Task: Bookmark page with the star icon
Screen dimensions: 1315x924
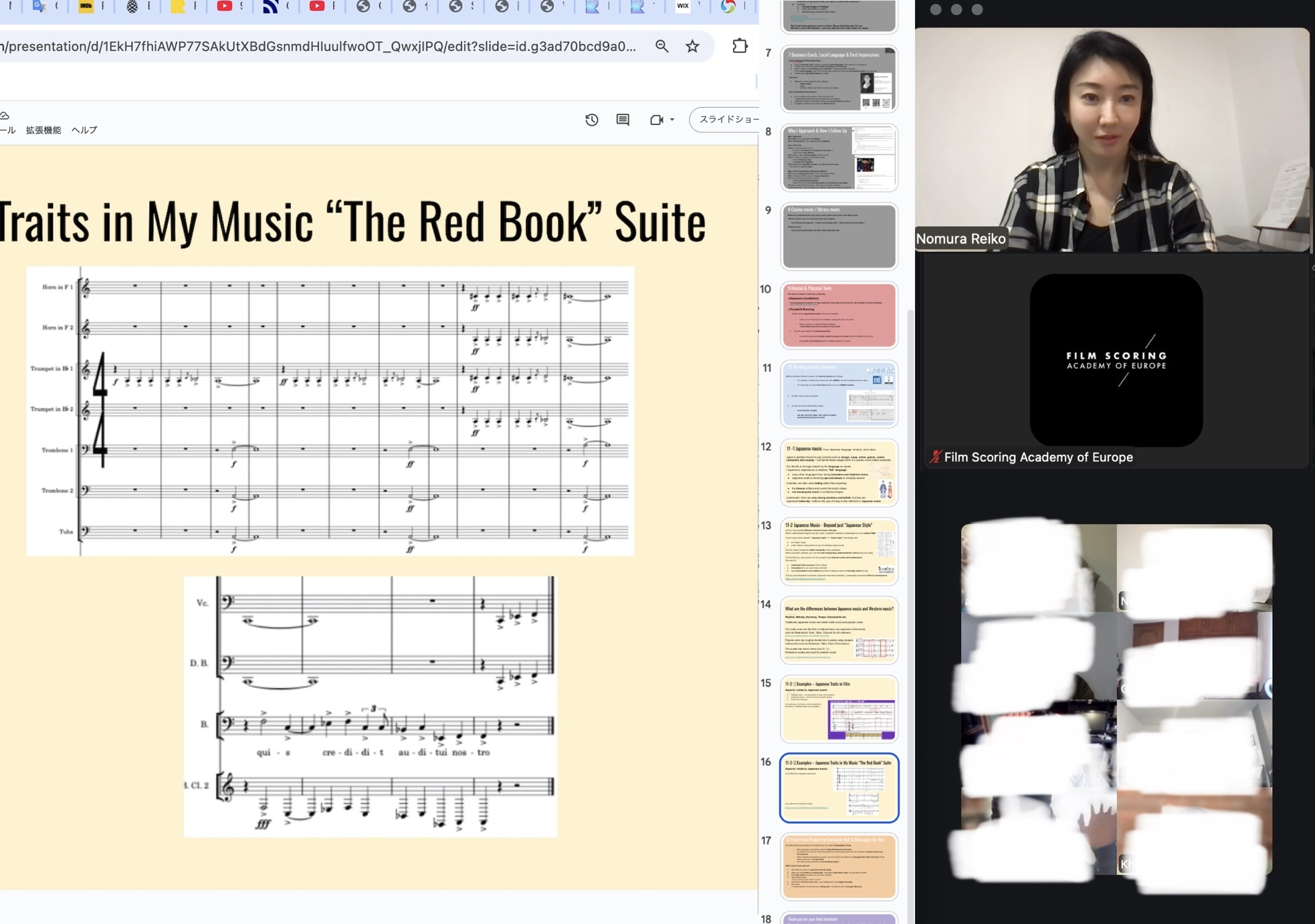Action: 692,46
